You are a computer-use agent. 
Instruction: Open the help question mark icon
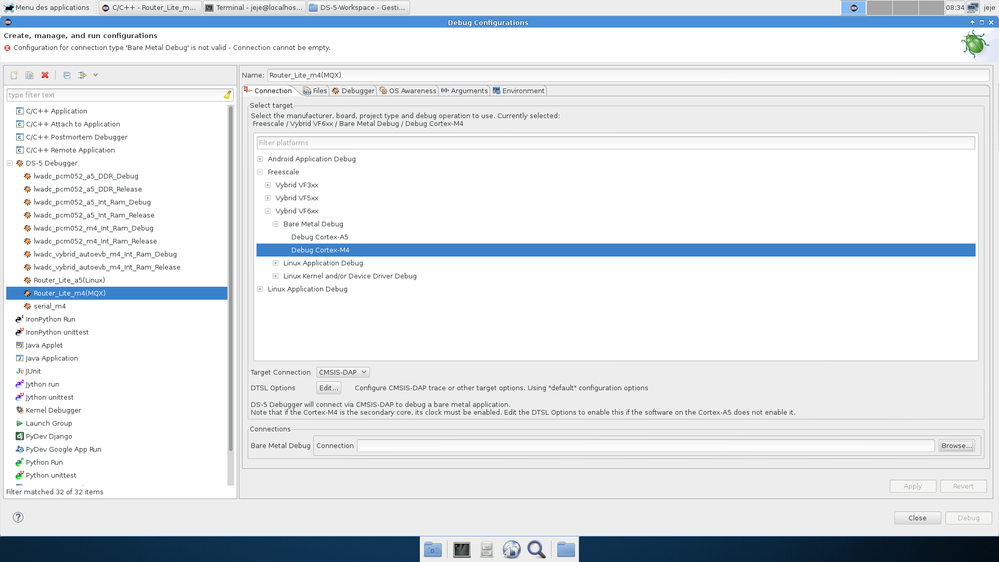pyautogui.click(x=18, y=517)
